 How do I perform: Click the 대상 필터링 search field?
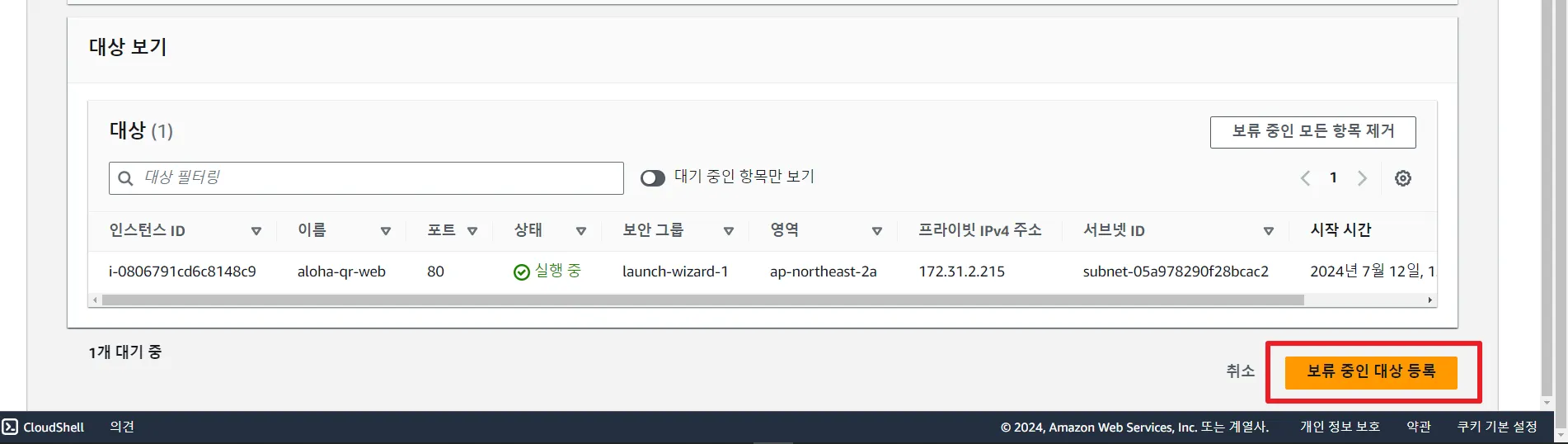366,178
